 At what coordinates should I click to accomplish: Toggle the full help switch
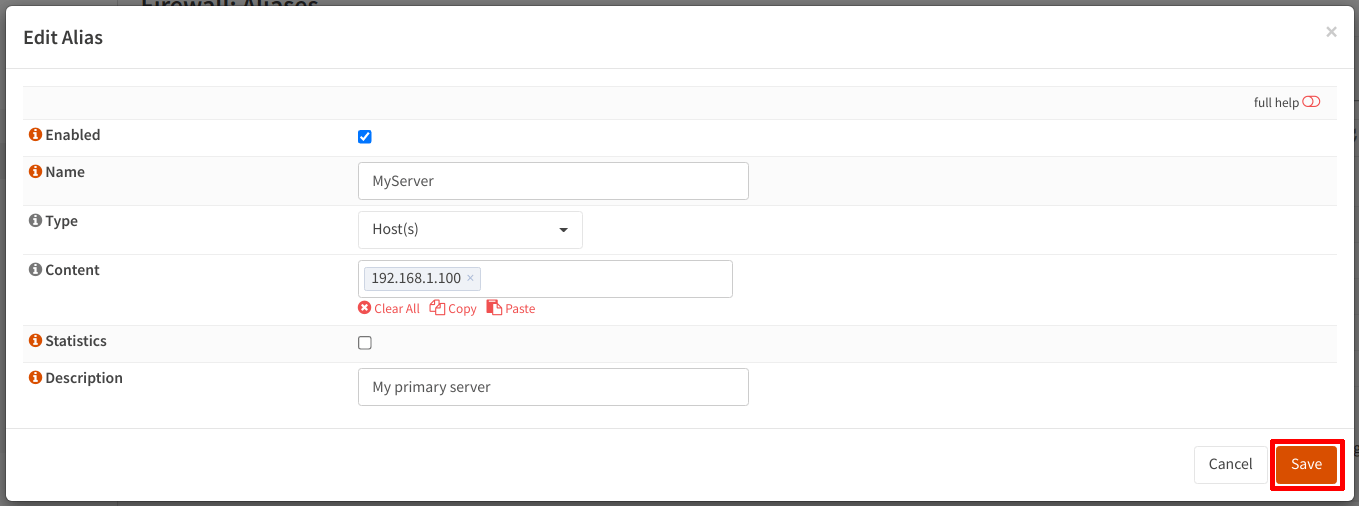1311,102
